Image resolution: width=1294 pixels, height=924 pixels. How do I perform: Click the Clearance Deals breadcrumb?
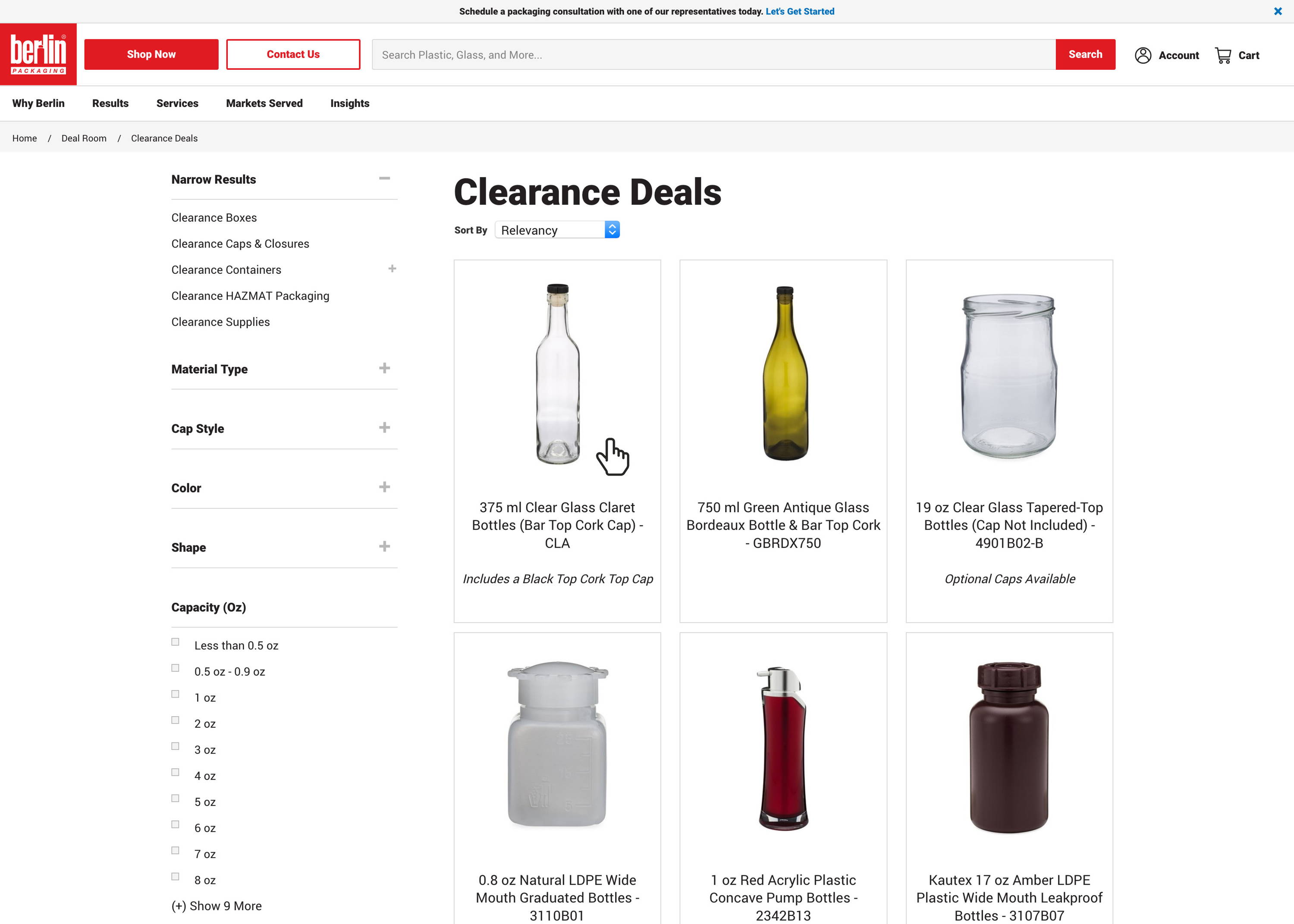tap(164, 138)
